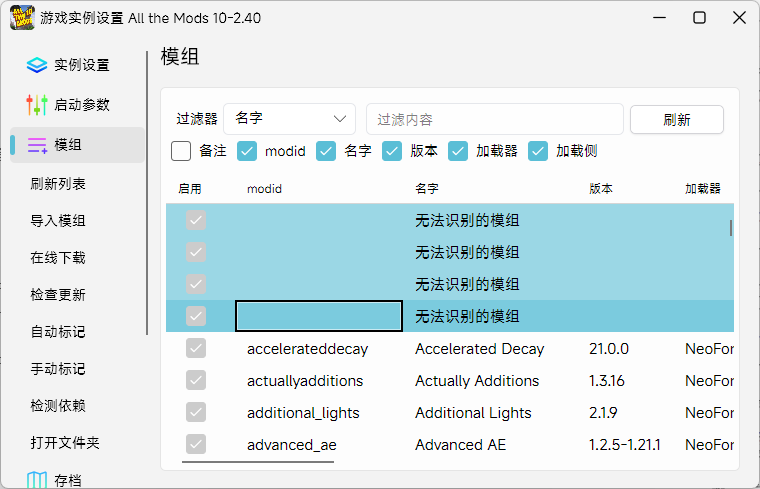
Task: Toggle the 版本 column checkbox
Action: point(392,151)
